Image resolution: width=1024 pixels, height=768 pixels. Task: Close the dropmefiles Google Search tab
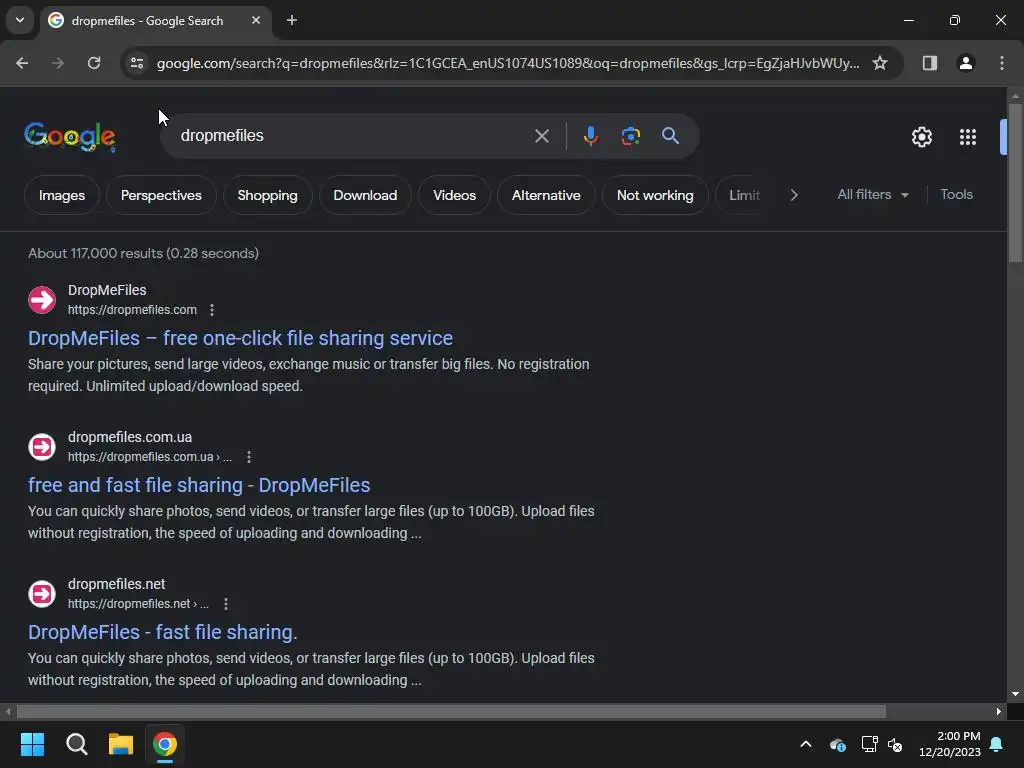click(x=256, y=20)
